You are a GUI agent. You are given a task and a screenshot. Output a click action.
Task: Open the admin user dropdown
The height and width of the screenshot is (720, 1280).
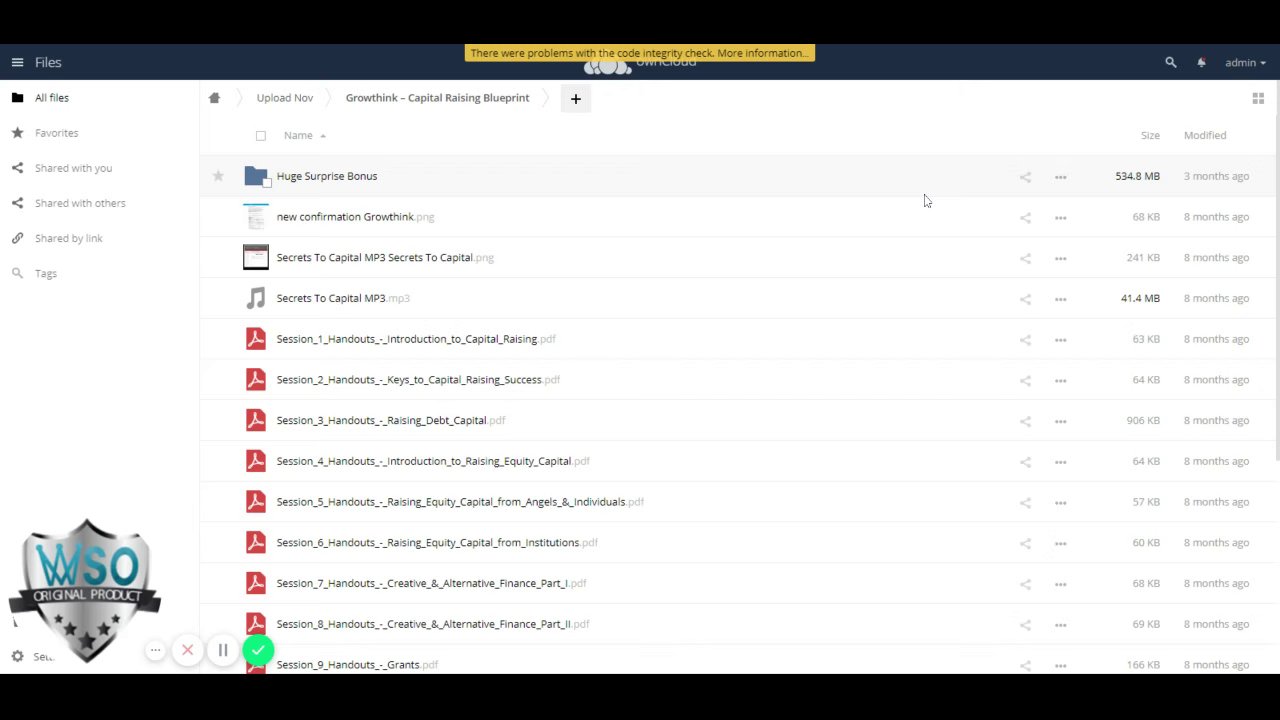1245,62
